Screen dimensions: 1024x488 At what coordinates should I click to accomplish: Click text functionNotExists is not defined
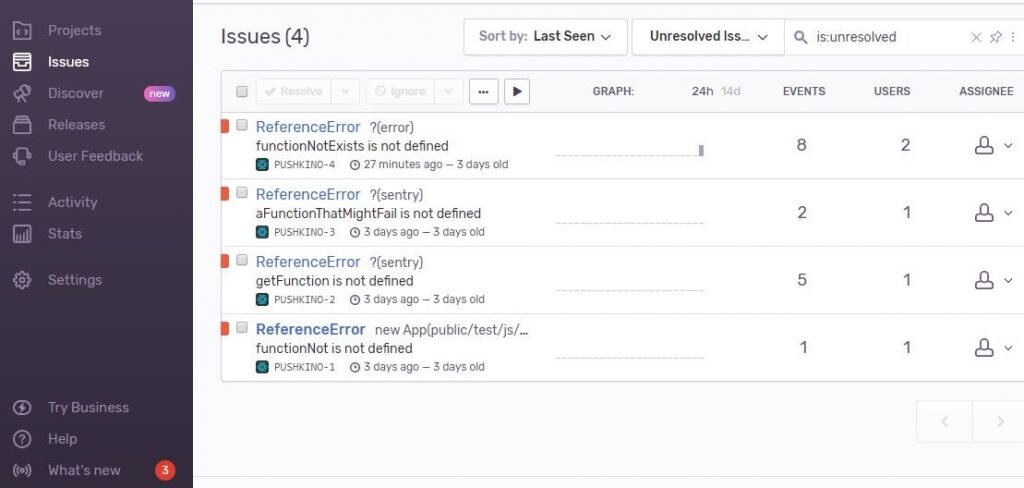click(352, 146)
